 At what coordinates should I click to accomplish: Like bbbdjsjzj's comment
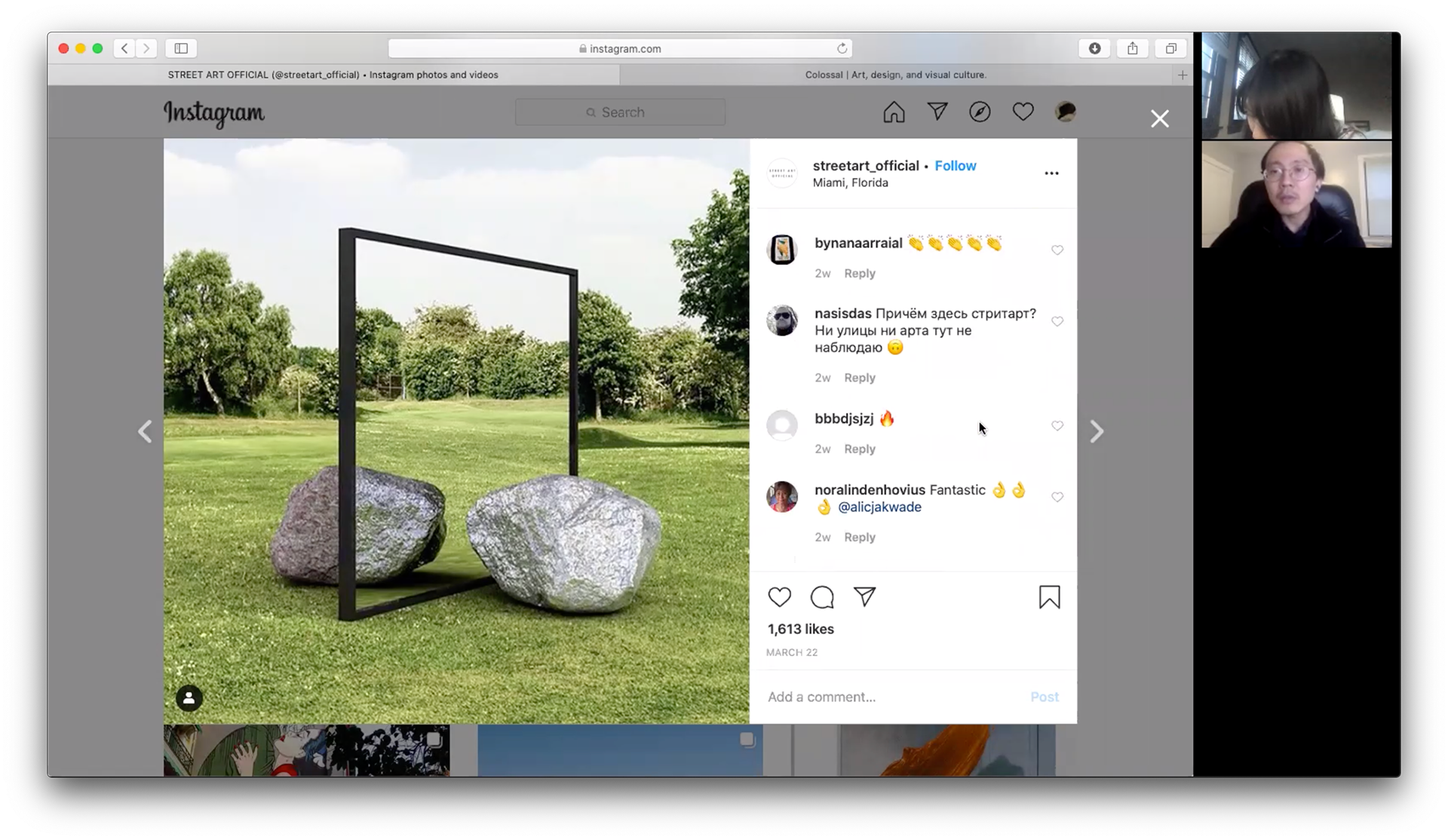(1057, 426)
